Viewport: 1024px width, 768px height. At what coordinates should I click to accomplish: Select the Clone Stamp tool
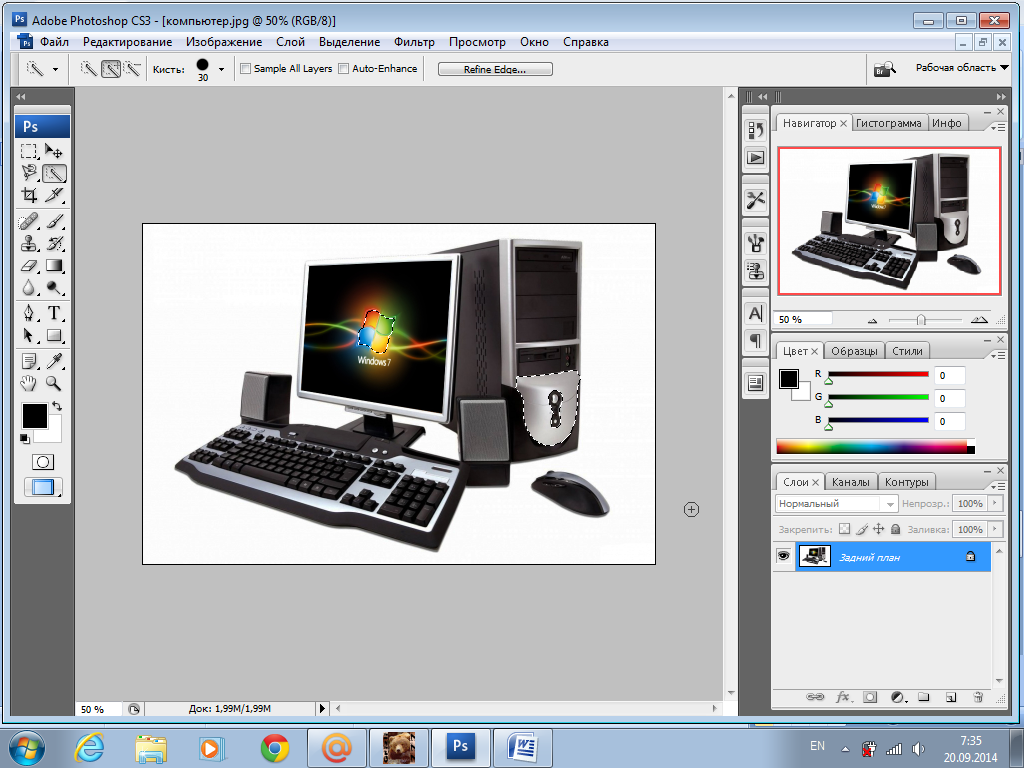coord(29,244)
